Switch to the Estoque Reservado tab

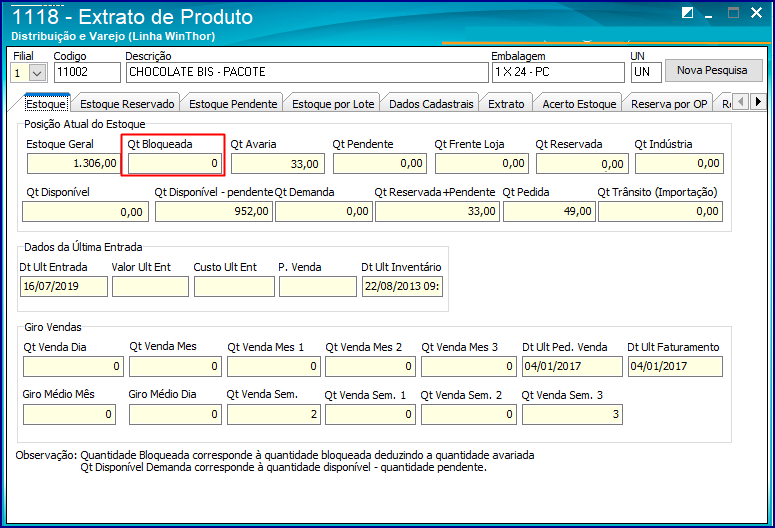pos(127,104)
